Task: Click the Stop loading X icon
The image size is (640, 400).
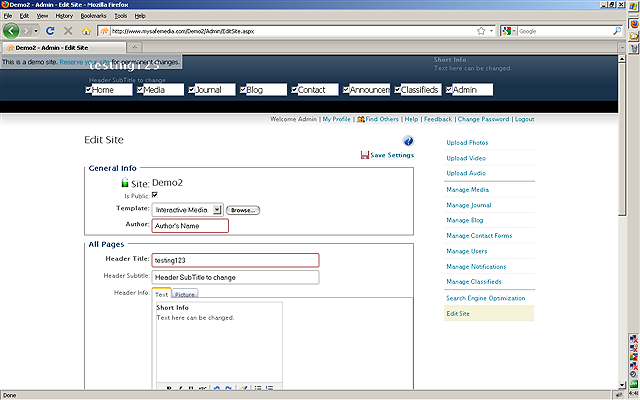Action: 68,31
